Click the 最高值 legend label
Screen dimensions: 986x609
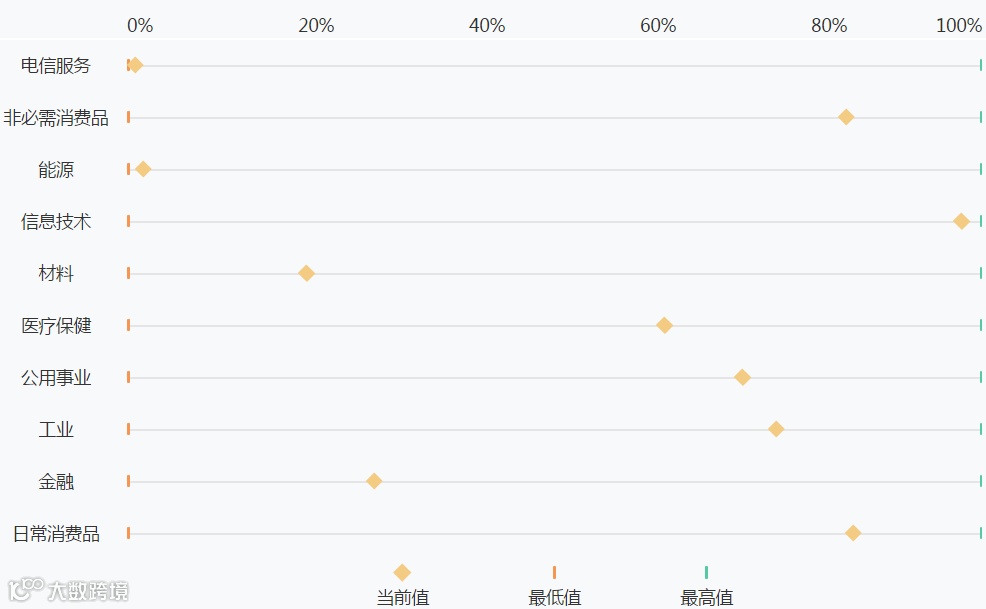click(707, 597)
